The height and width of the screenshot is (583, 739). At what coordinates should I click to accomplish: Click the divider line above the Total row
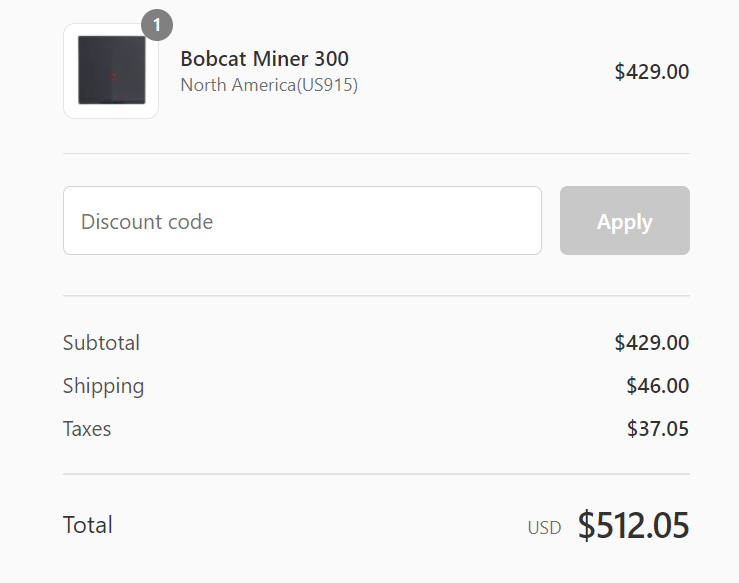point(377,474)
